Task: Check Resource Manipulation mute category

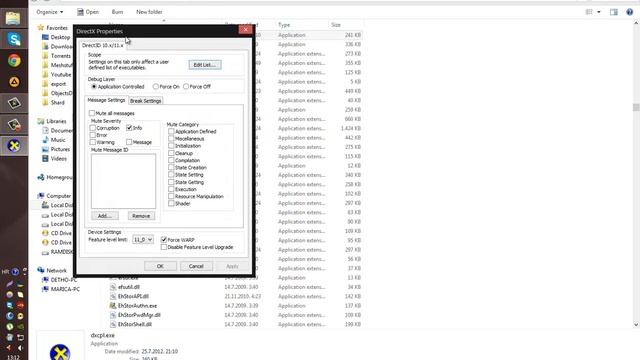Action: (x=171, y=196)
